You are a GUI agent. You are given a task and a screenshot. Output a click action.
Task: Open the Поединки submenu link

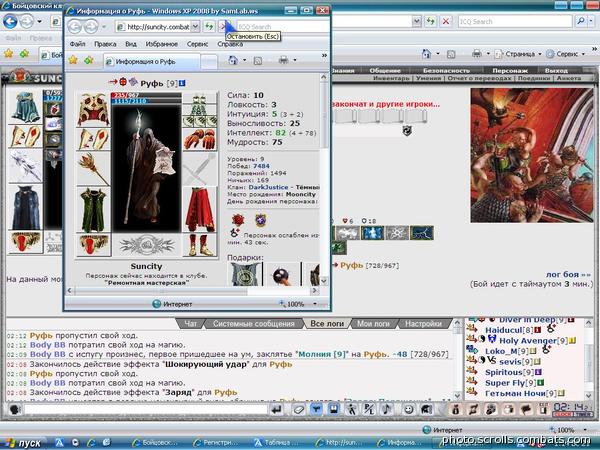[x=533, y=78]
